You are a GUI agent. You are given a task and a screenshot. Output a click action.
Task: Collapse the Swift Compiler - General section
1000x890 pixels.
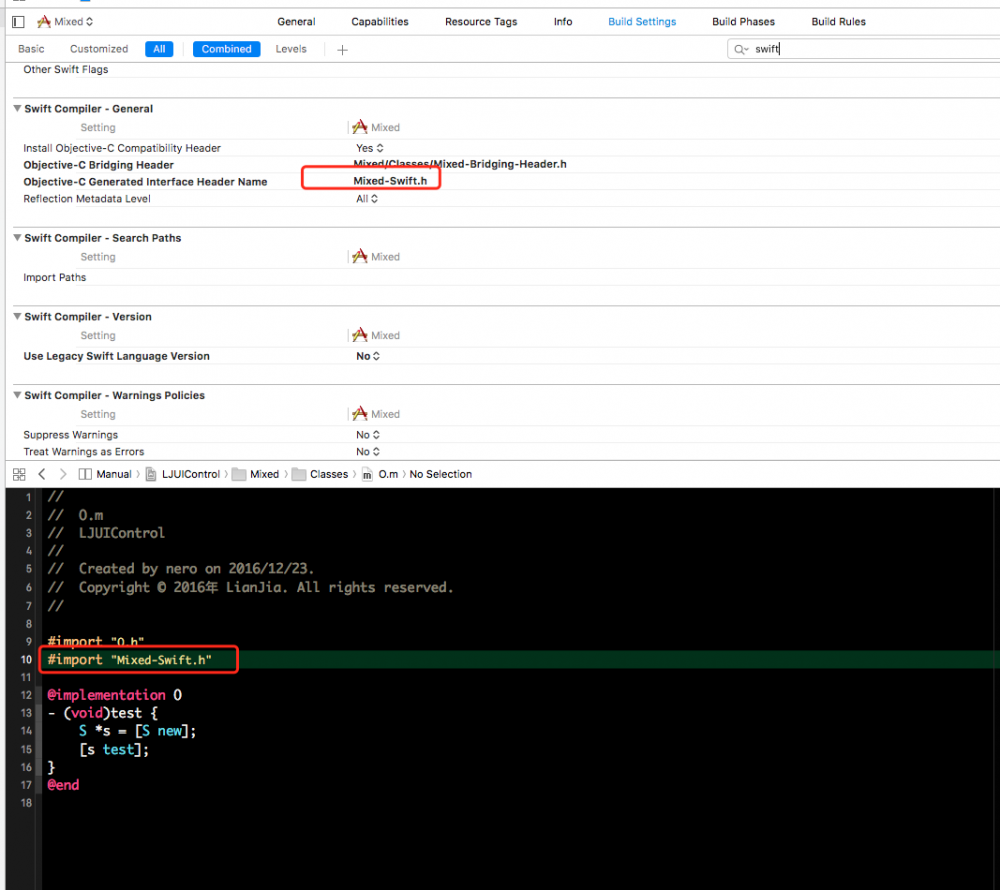[x=16, y=109]
